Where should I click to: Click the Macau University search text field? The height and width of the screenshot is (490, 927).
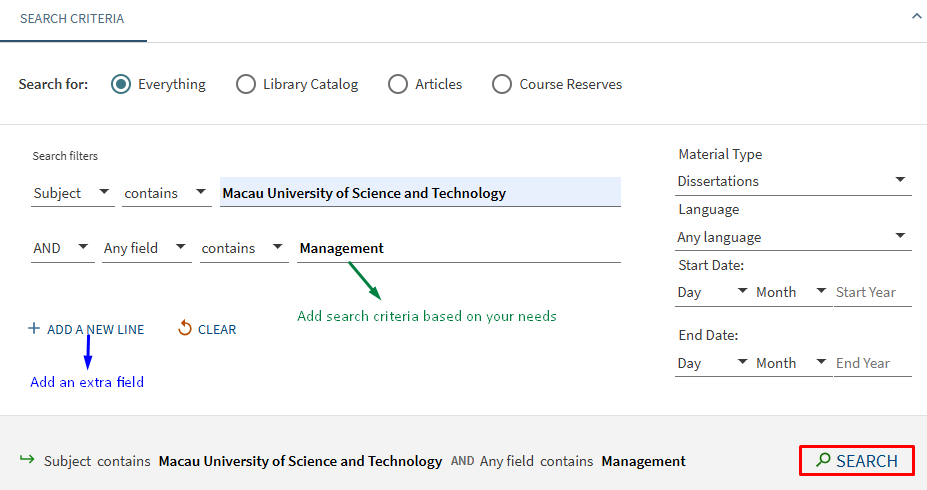click(x=420, y=193)
